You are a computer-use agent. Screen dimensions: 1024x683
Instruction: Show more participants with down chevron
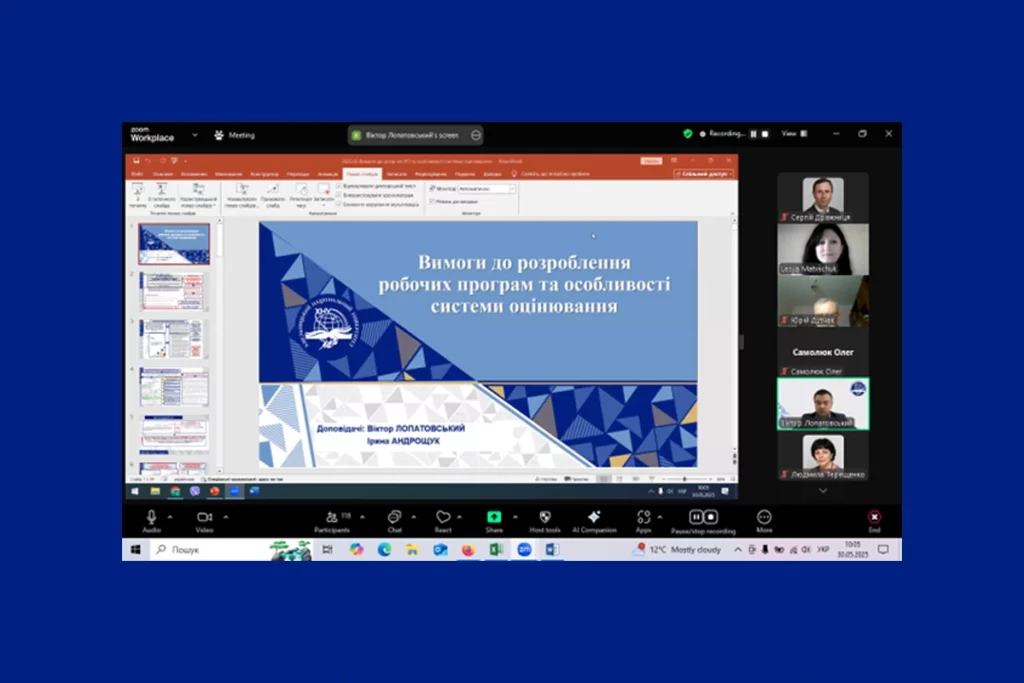click(x=823, y=490)
